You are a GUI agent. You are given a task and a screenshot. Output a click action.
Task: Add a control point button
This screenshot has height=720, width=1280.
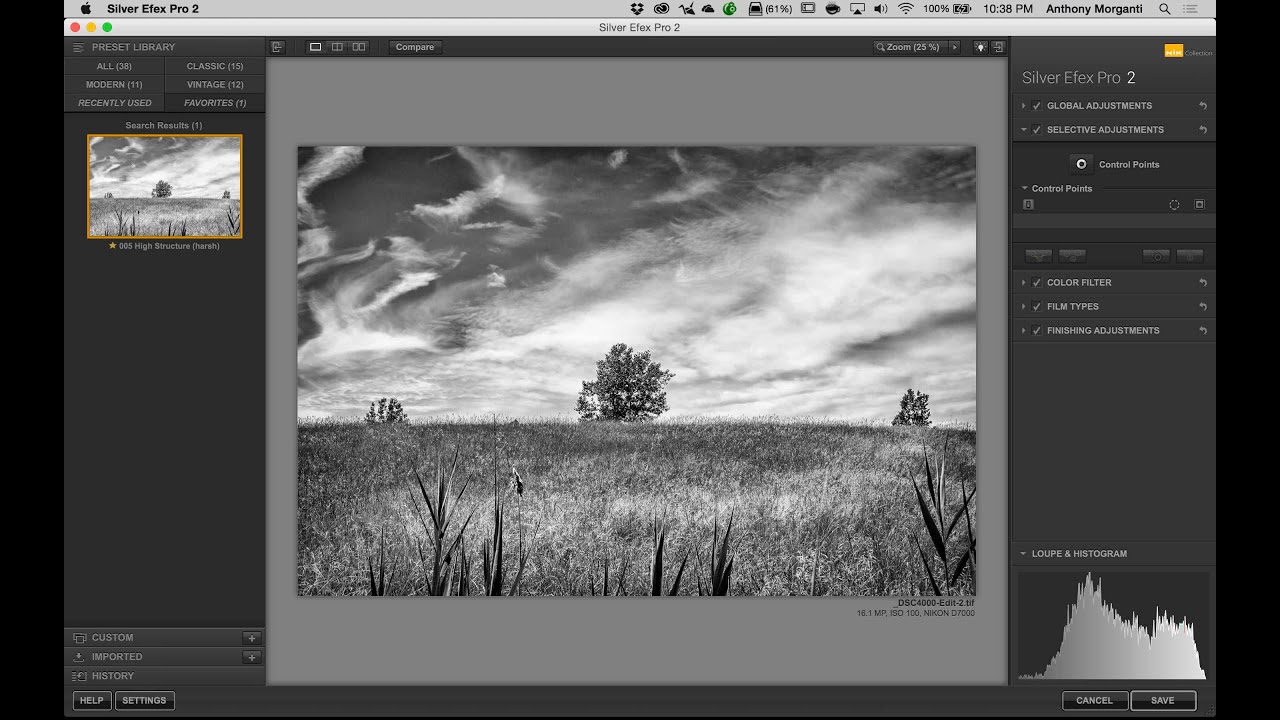1081,164
